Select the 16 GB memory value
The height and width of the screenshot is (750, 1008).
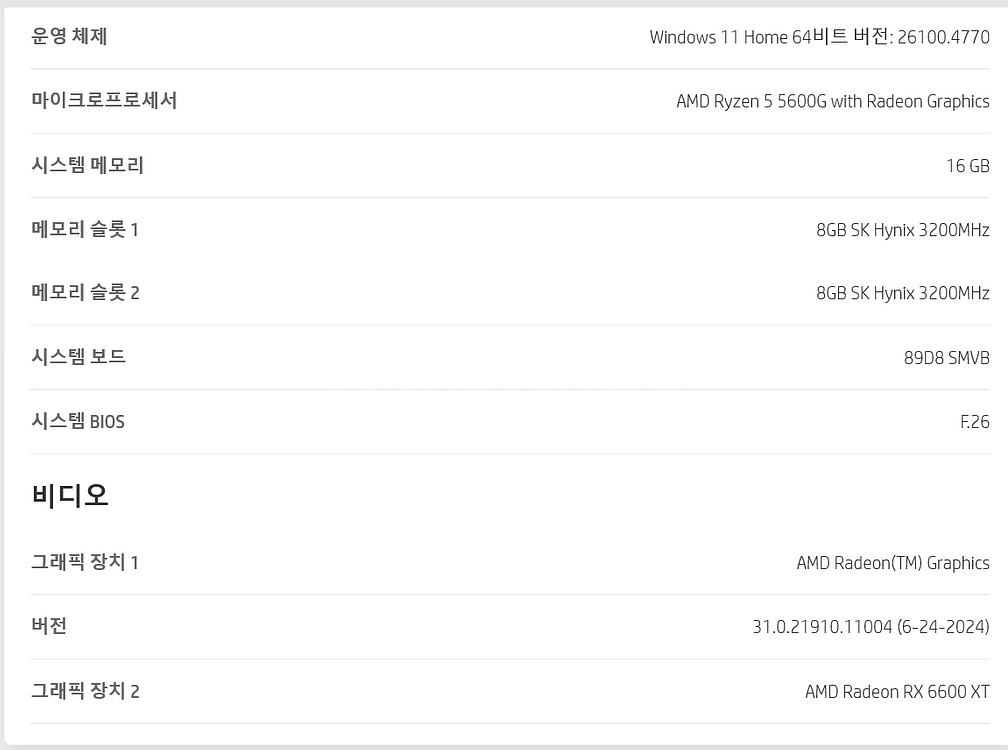click(968, 166)
